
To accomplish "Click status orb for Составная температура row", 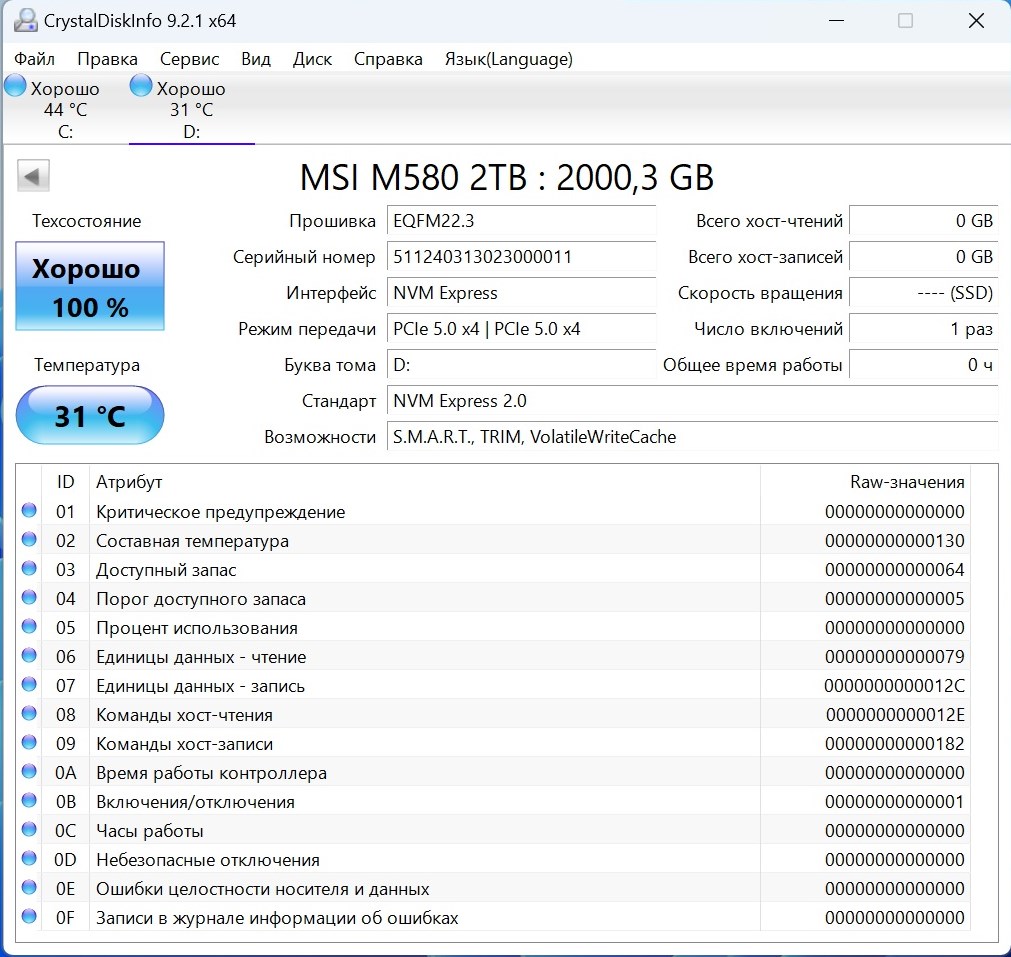I will point(29,540).
